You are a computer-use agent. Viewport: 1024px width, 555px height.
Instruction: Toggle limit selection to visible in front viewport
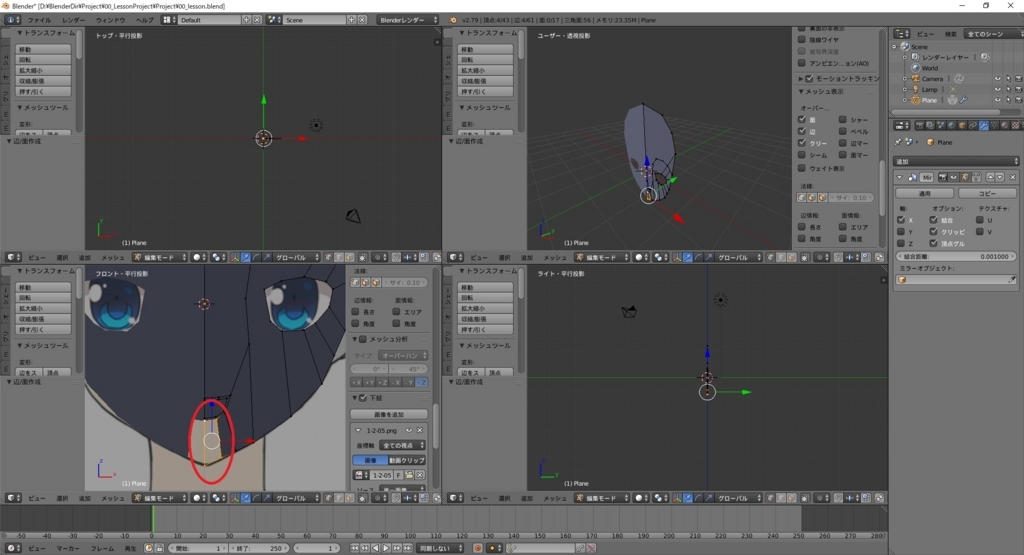point(362,498)
